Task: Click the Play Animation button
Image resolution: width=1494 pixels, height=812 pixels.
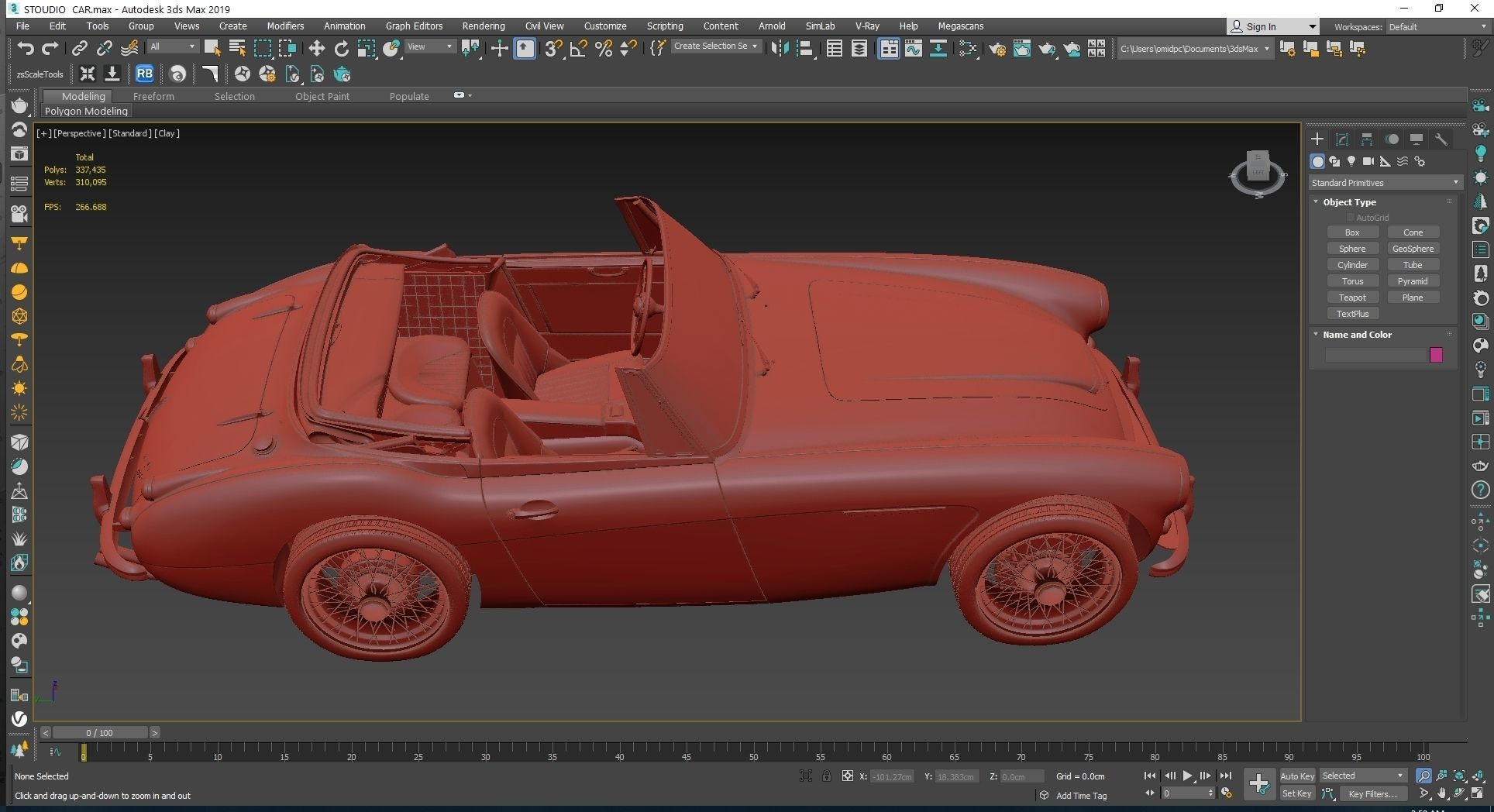Action: pyautogui.click(x=1187, y=776)
